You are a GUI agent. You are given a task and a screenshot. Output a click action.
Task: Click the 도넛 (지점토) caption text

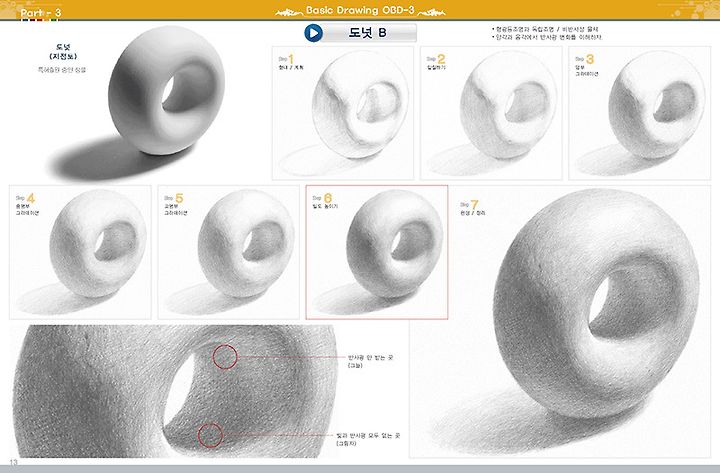click(x=63, y=52)
